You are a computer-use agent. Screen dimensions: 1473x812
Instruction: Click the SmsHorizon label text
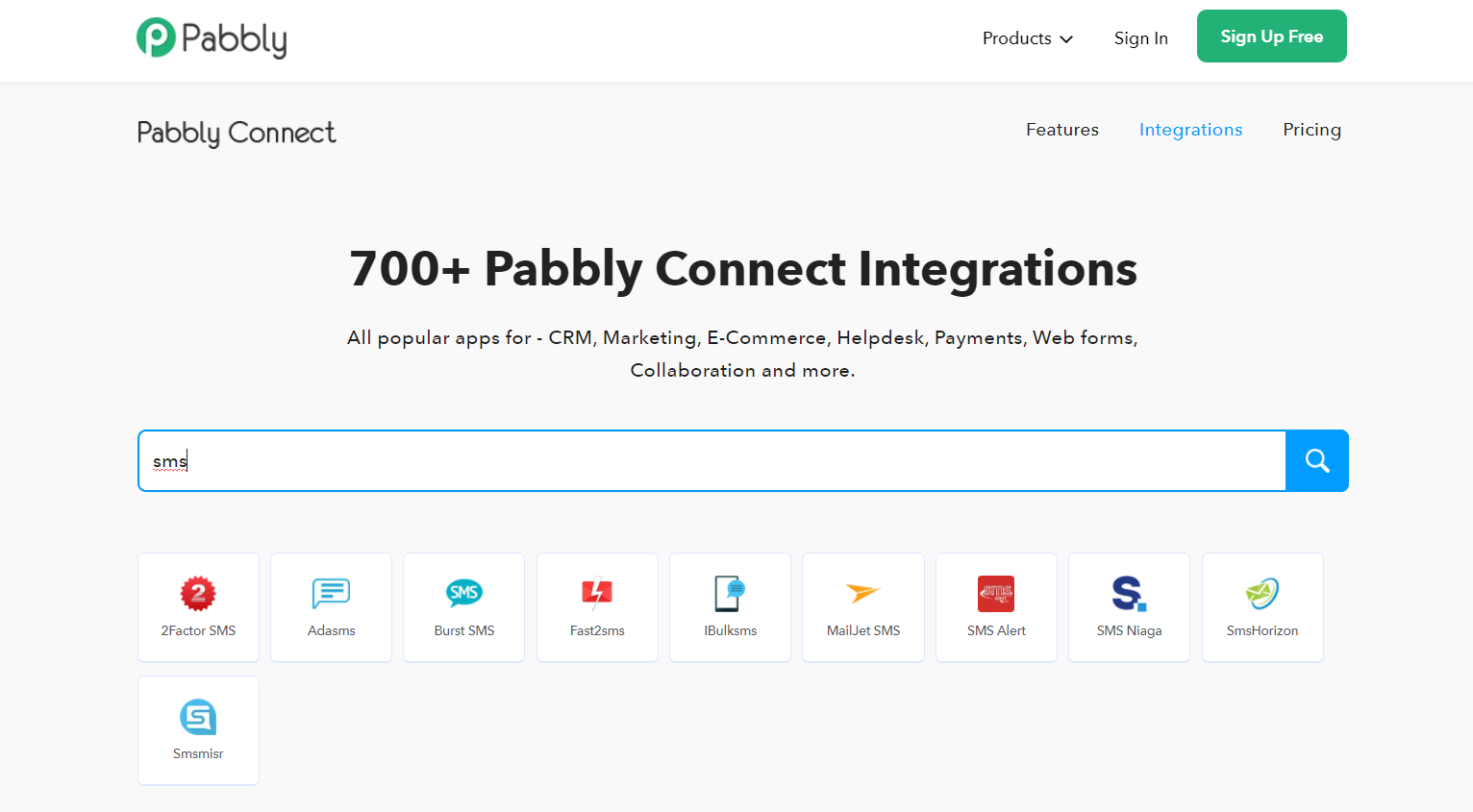[1262, 630]
